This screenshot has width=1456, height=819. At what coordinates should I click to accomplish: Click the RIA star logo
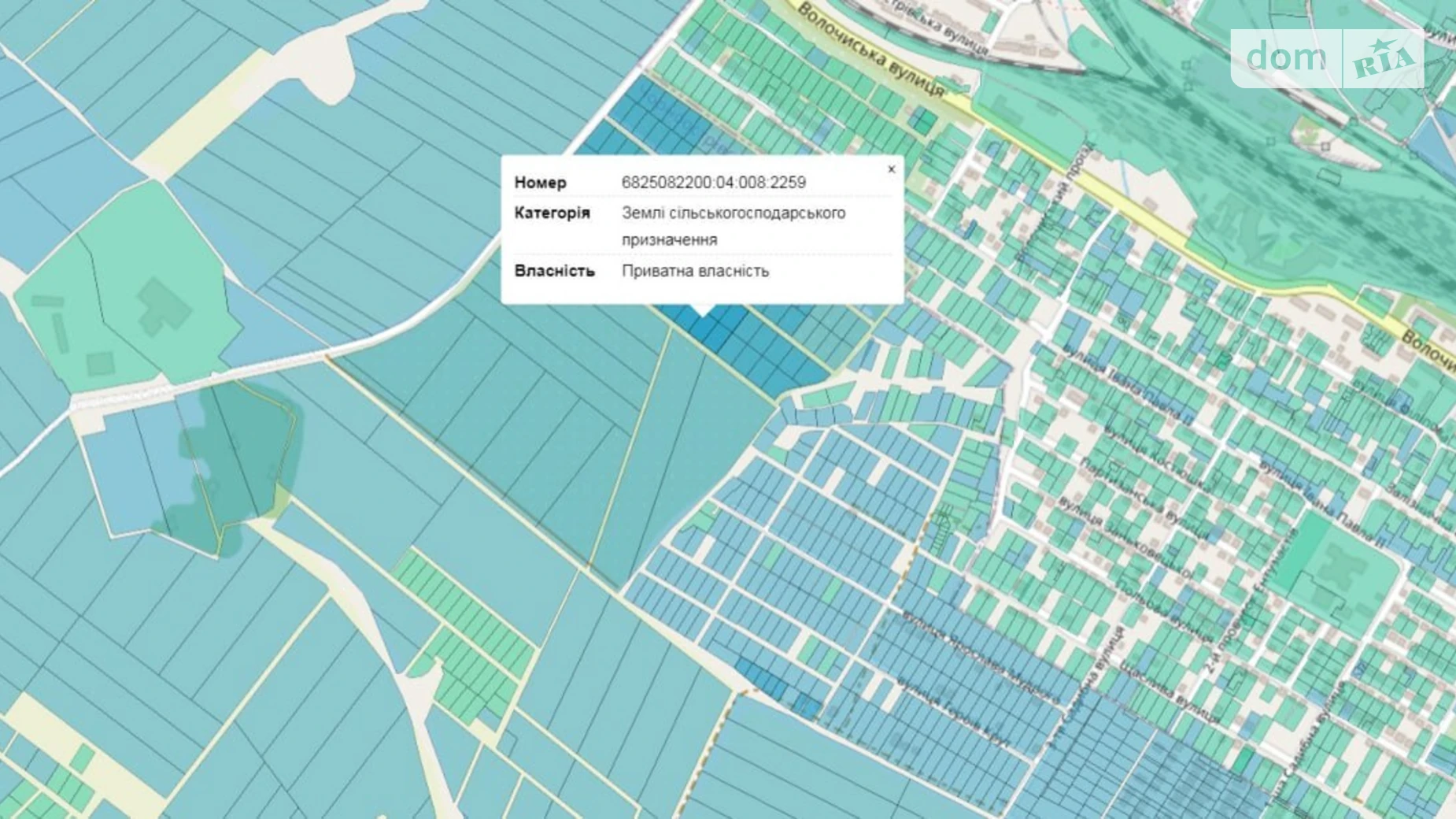(x=1384, y=59)
